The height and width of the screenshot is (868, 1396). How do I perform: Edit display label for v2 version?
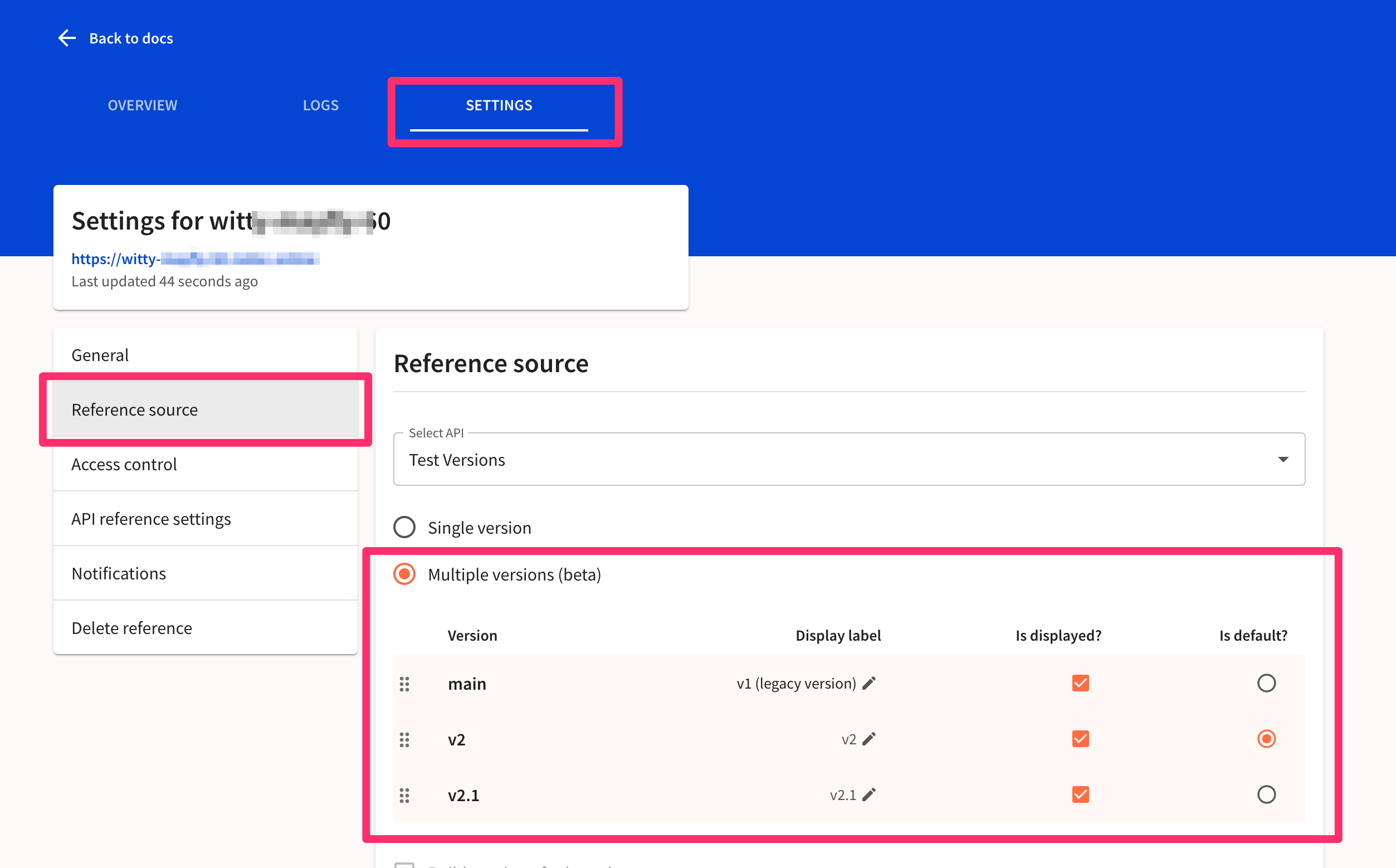pos(869,738)
